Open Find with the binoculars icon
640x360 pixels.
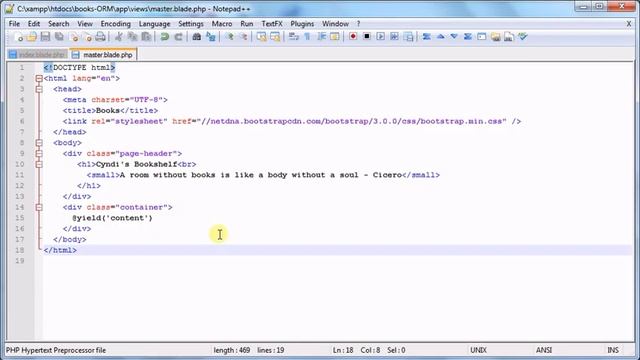tap(196, 37)
